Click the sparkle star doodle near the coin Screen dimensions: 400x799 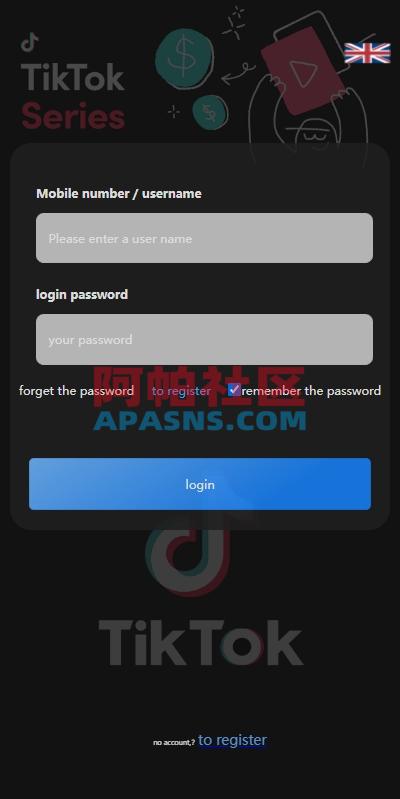(234, 23)
